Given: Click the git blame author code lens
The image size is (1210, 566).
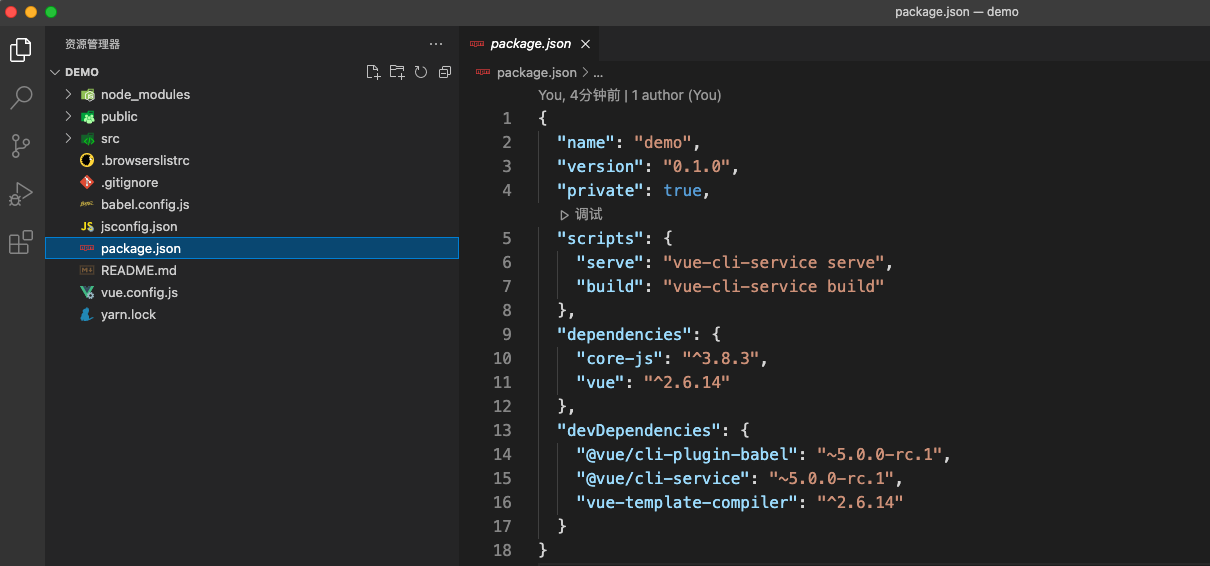Looking at the screenshot, I should point(629,95).
